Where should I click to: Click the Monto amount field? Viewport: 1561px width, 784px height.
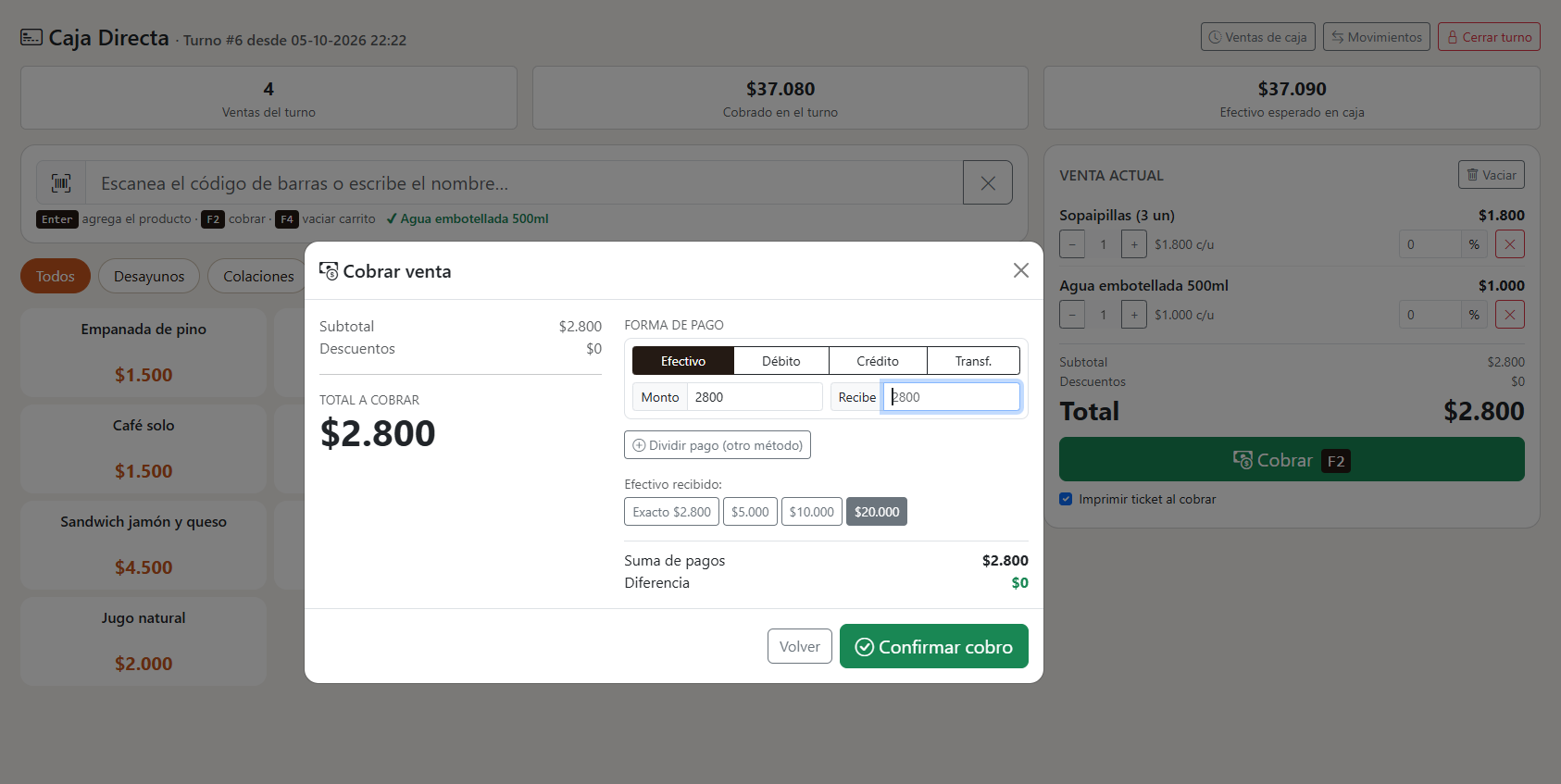coord(755,397)
